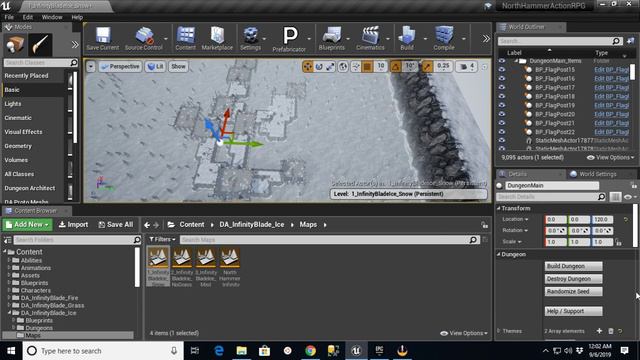Open the Edit menu
The image size is (640, 360).
point(28,17)
